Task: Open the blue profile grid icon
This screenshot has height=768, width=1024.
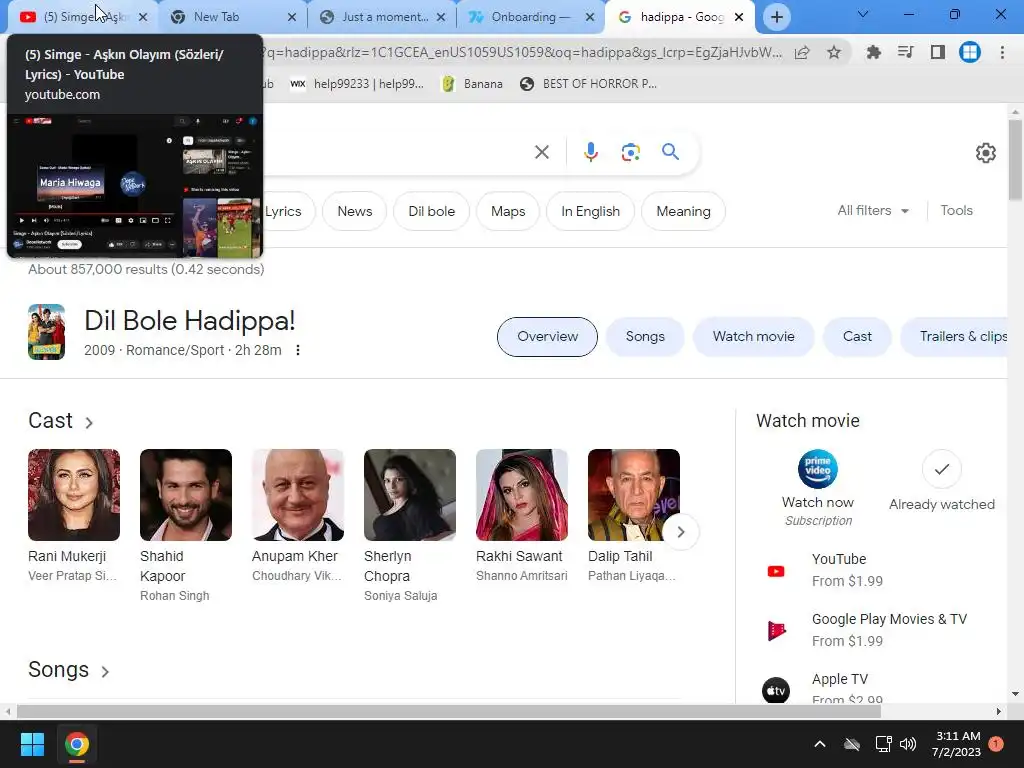Action: pos(970,52)
